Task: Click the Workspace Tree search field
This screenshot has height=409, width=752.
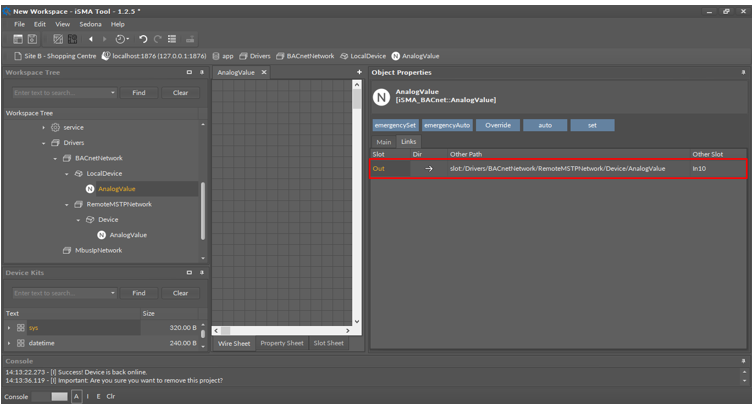Action: pyautogui.click(x=60, y=93)
